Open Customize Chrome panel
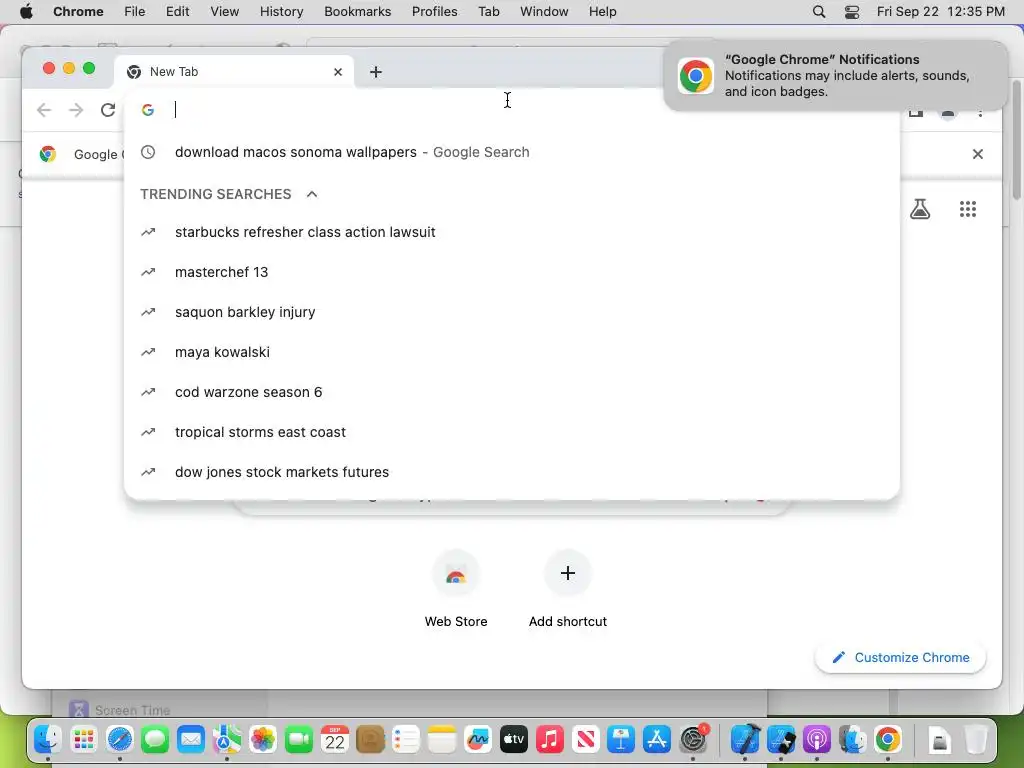Viewport: 1024px width, 768px height. click(900, 658)
